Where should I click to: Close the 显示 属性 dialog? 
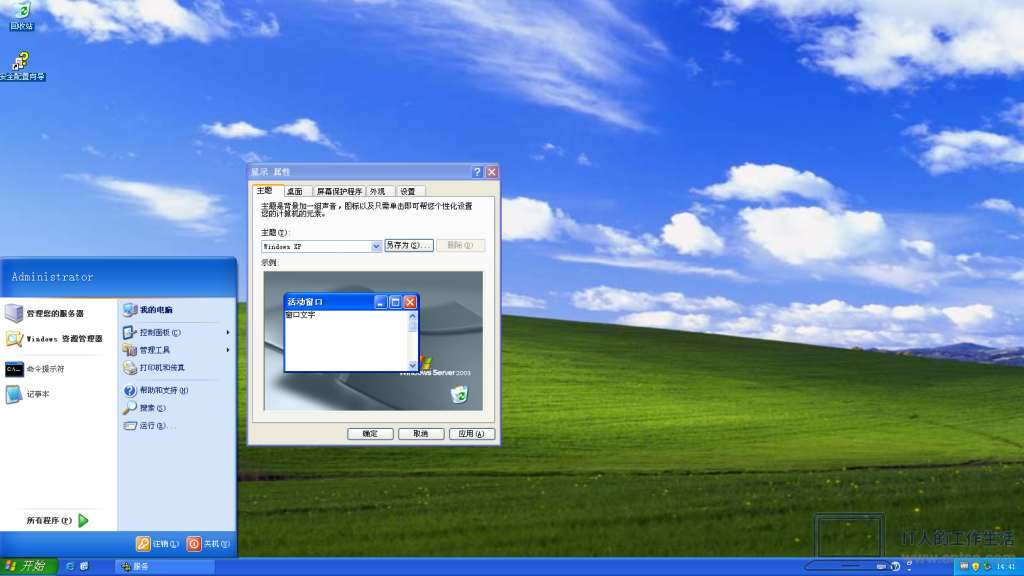pos(492,172)
